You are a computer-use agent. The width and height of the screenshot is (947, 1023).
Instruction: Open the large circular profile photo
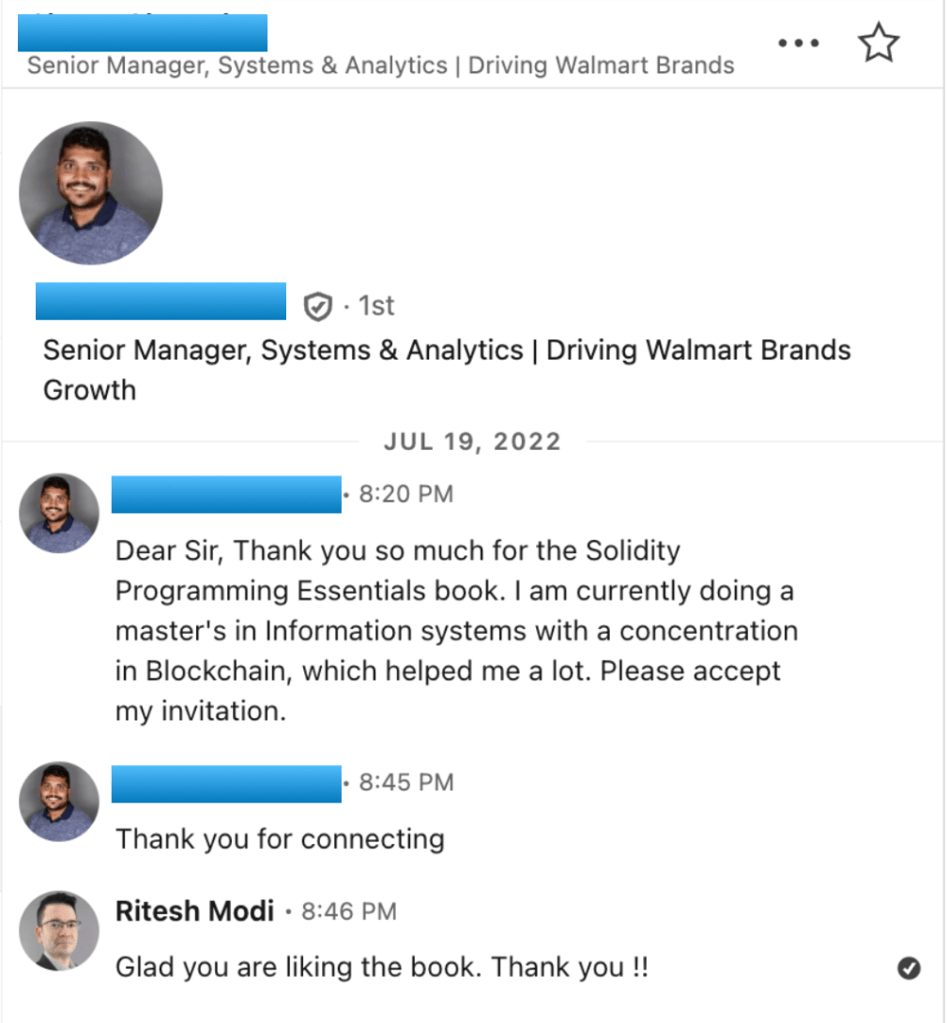tap(90, 193)
